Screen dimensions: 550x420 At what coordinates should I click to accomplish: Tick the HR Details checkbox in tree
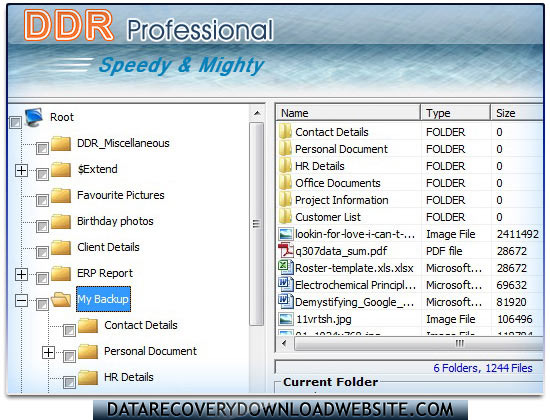tap(69, 382)
